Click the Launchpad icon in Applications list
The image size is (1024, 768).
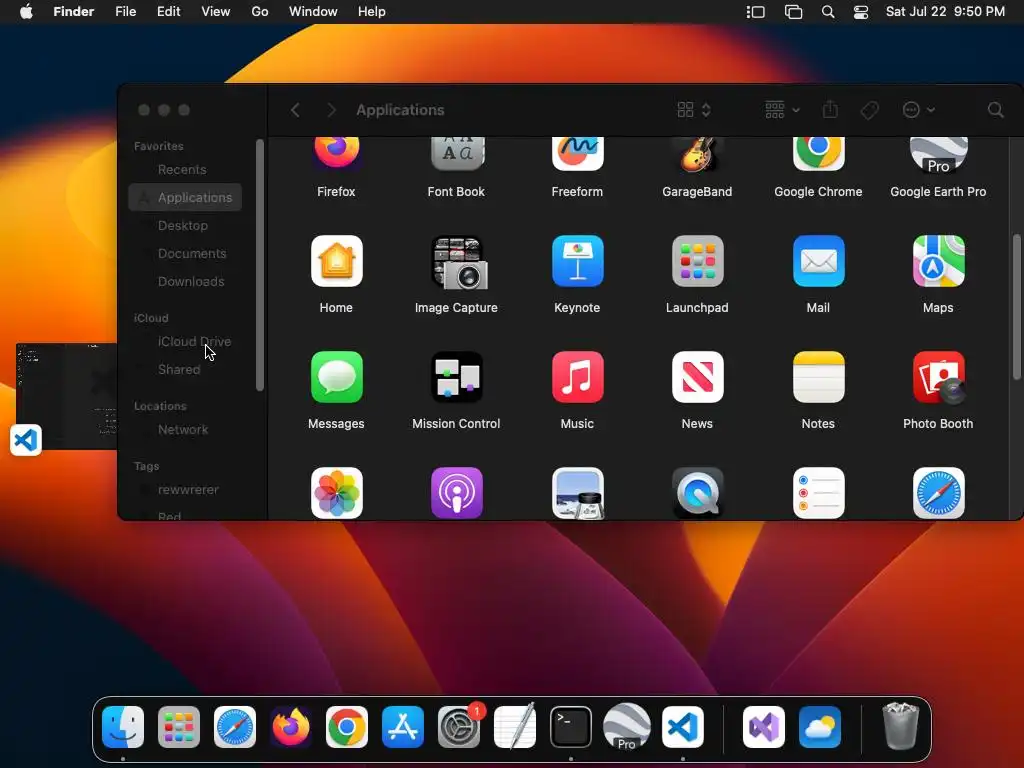coord(697,261)
